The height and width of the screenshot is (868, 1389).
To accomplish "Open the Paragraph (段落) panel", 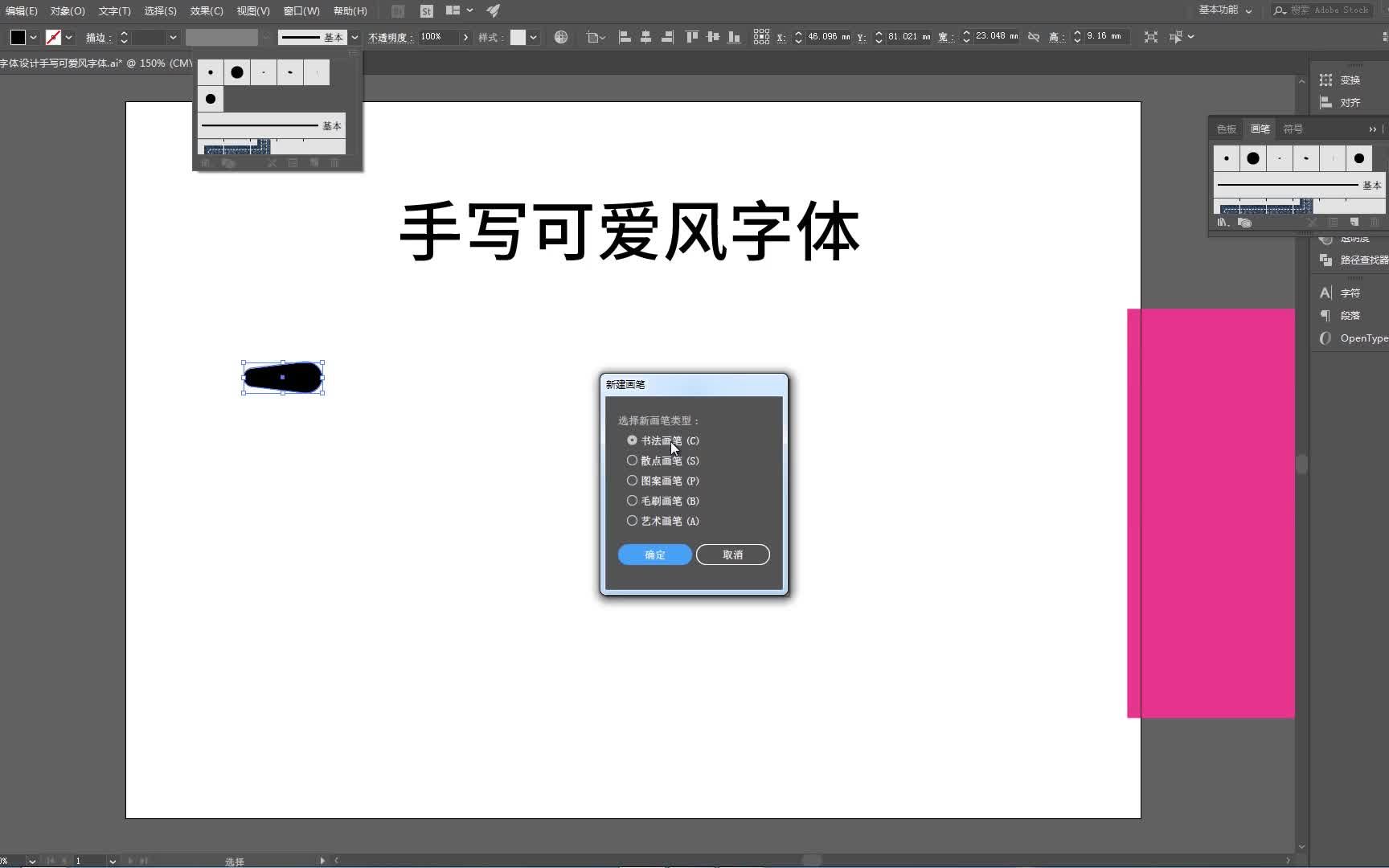I will click(x=1340, y=315).
